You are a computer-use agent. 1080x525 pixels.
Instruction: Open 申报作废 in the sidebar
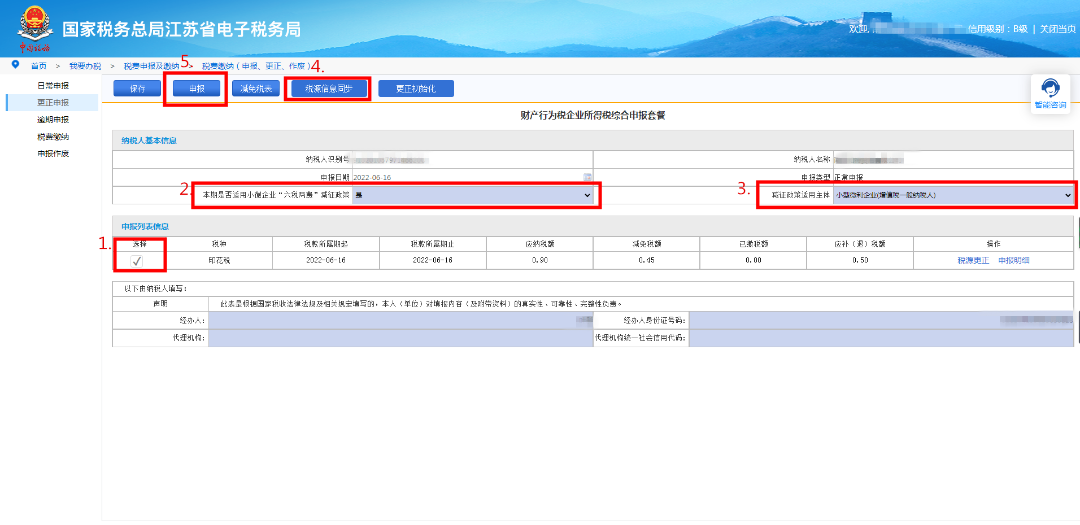pos(53,154)
